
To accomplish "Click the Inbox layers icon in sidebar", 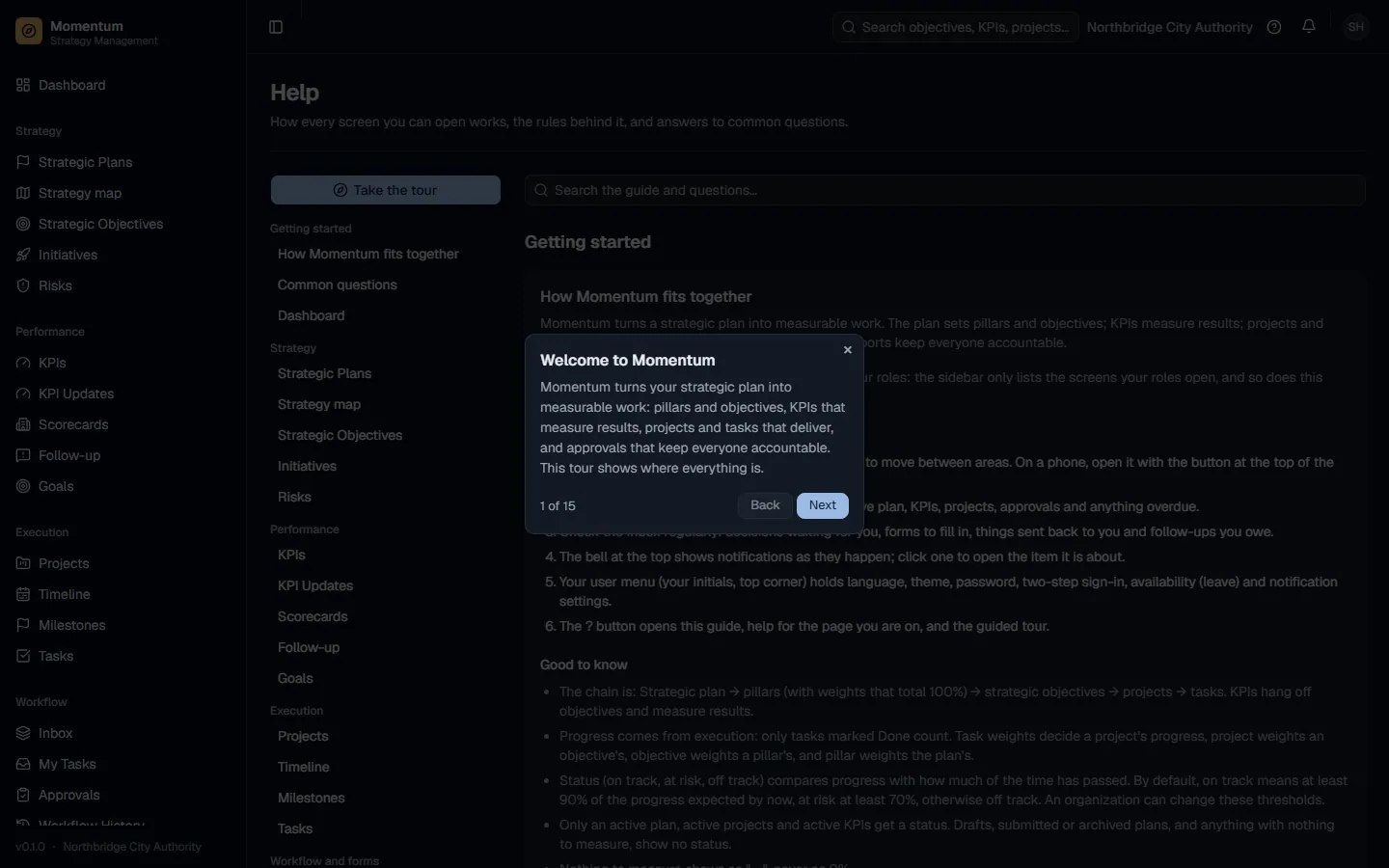I will point(23,733).
